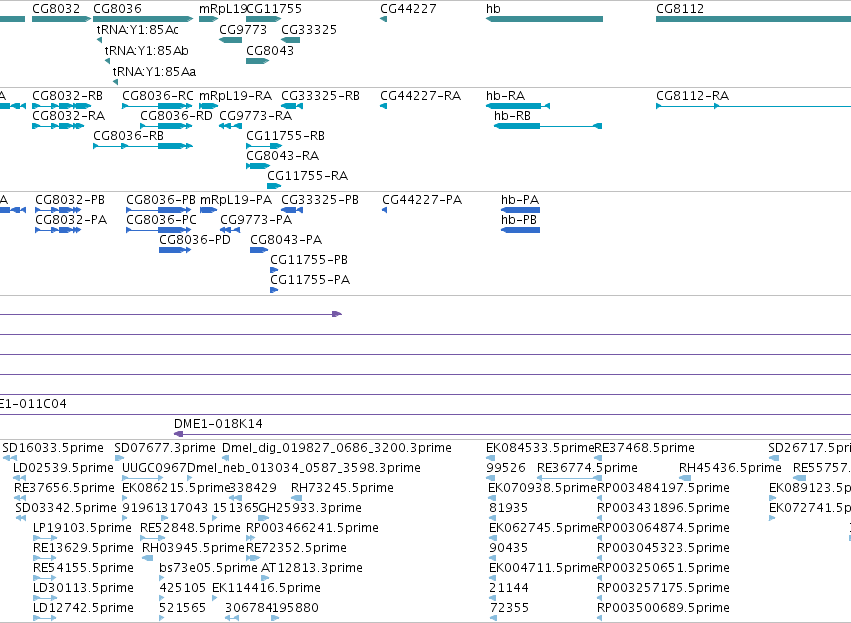
Task: Click the CG11755-PB protein label
Action: click(309, 260)
